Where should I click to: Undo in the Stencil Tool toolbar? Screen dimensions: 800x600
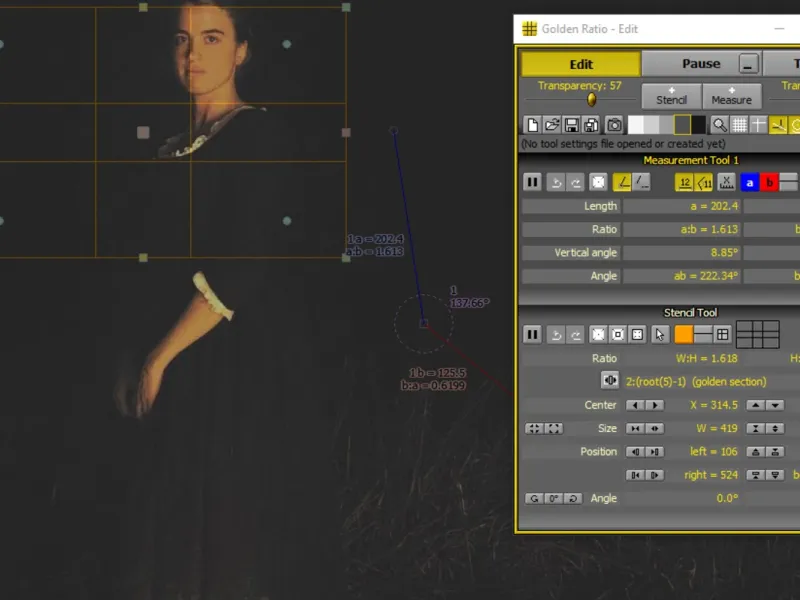tap(556, 335)
